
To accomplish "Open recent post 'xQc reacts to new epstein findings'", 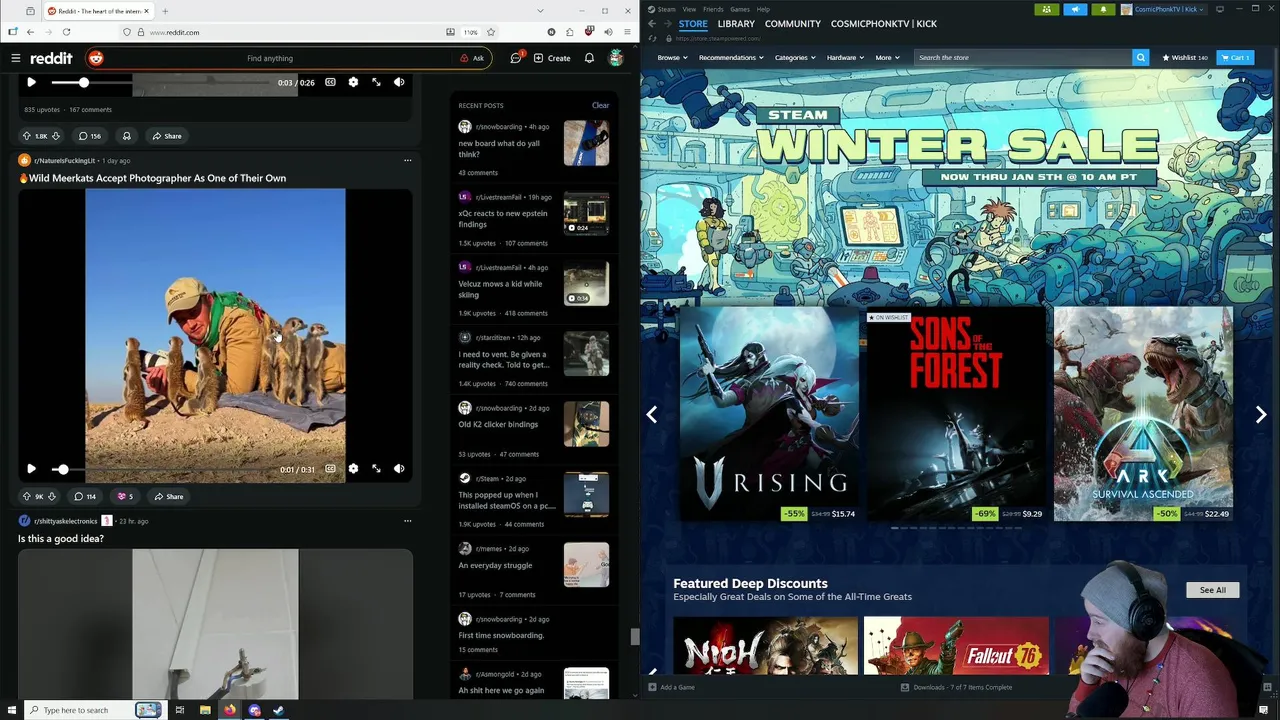I will (x=503, y=219).
